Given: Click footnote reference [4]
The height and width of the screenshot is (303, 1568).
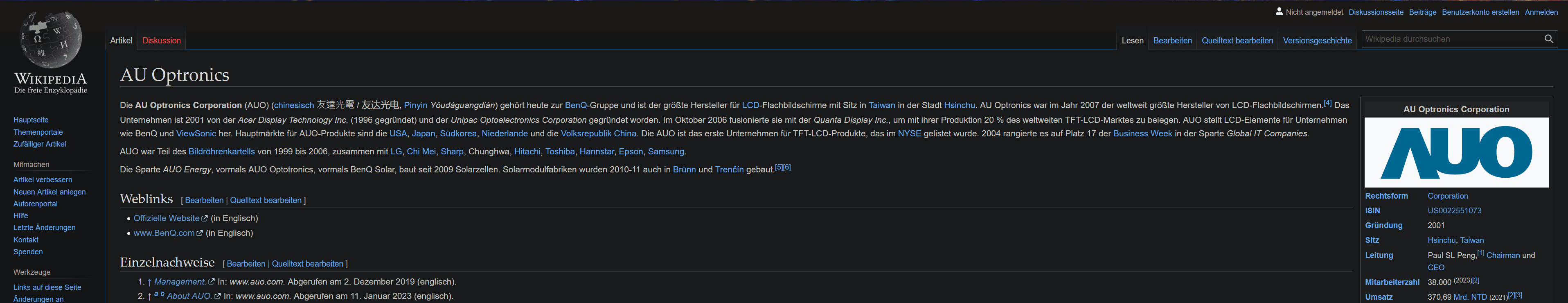Looking at the screenshot, I should point(1327,103).
